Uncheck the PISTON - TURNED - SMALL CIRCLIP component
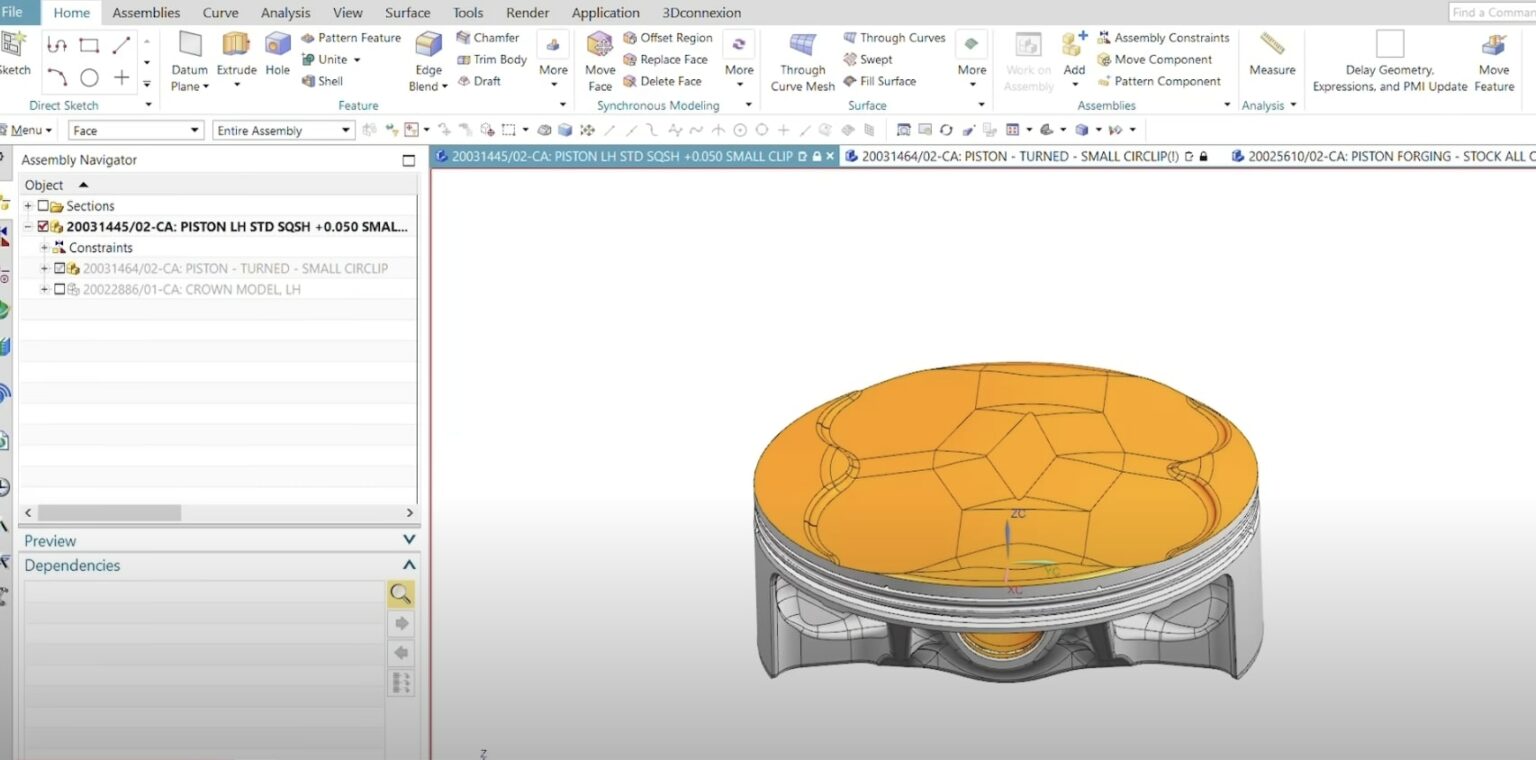The width and height of the screenshot is (1536, 760). tap(60, 268)
